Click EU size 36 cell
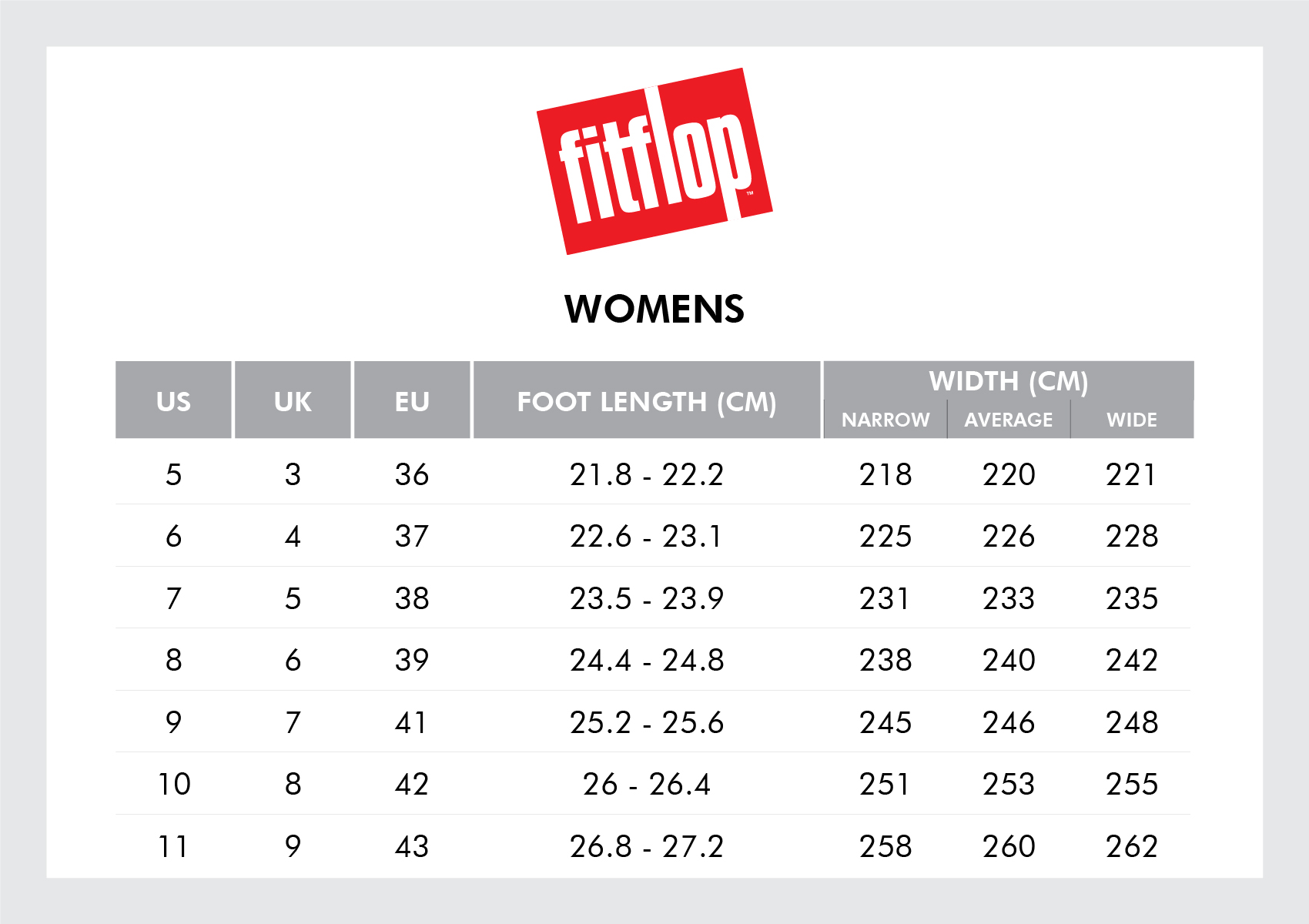The width and height of the screenshot is (1309, 924). pos(412,474)
